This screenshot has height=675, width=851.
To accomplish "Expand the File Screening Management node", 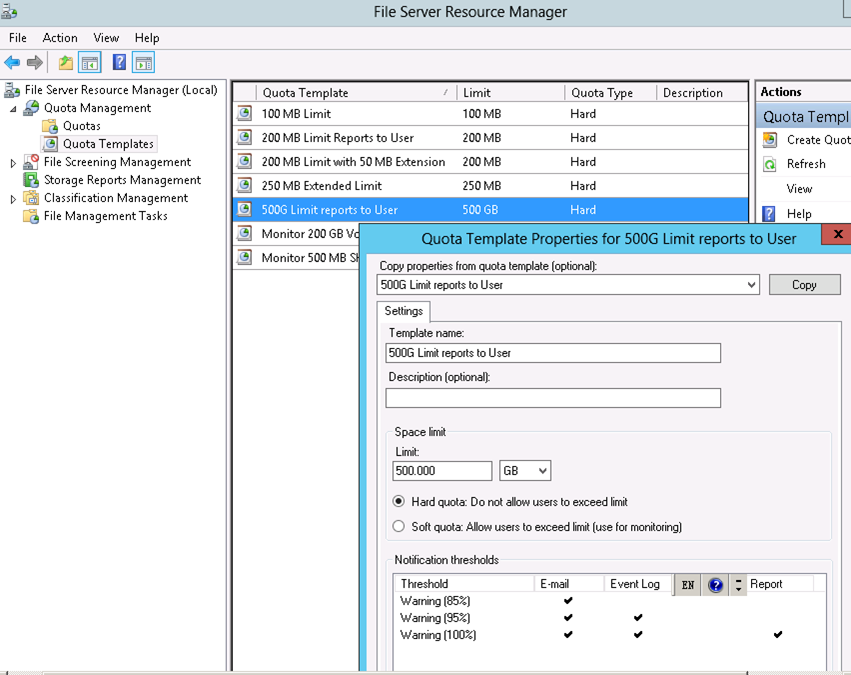I will 13,163.
